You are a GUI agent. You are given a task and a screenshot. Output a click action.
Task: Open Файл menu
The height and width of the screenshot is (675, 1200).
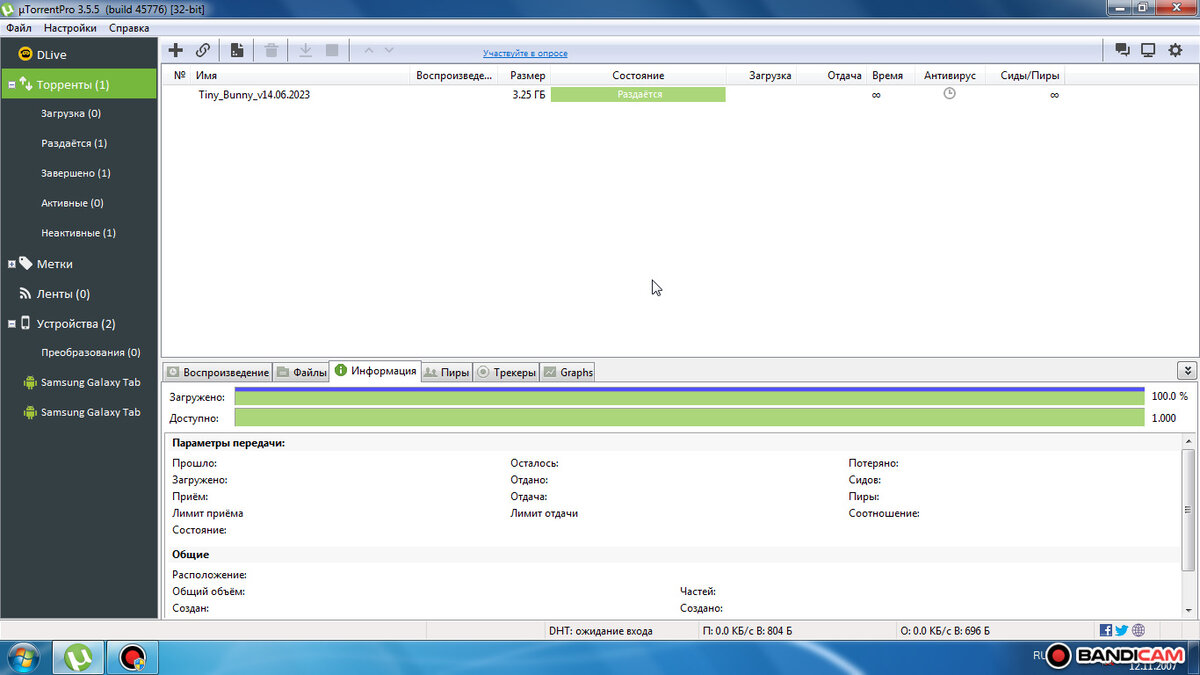click(x=18, y=28)
